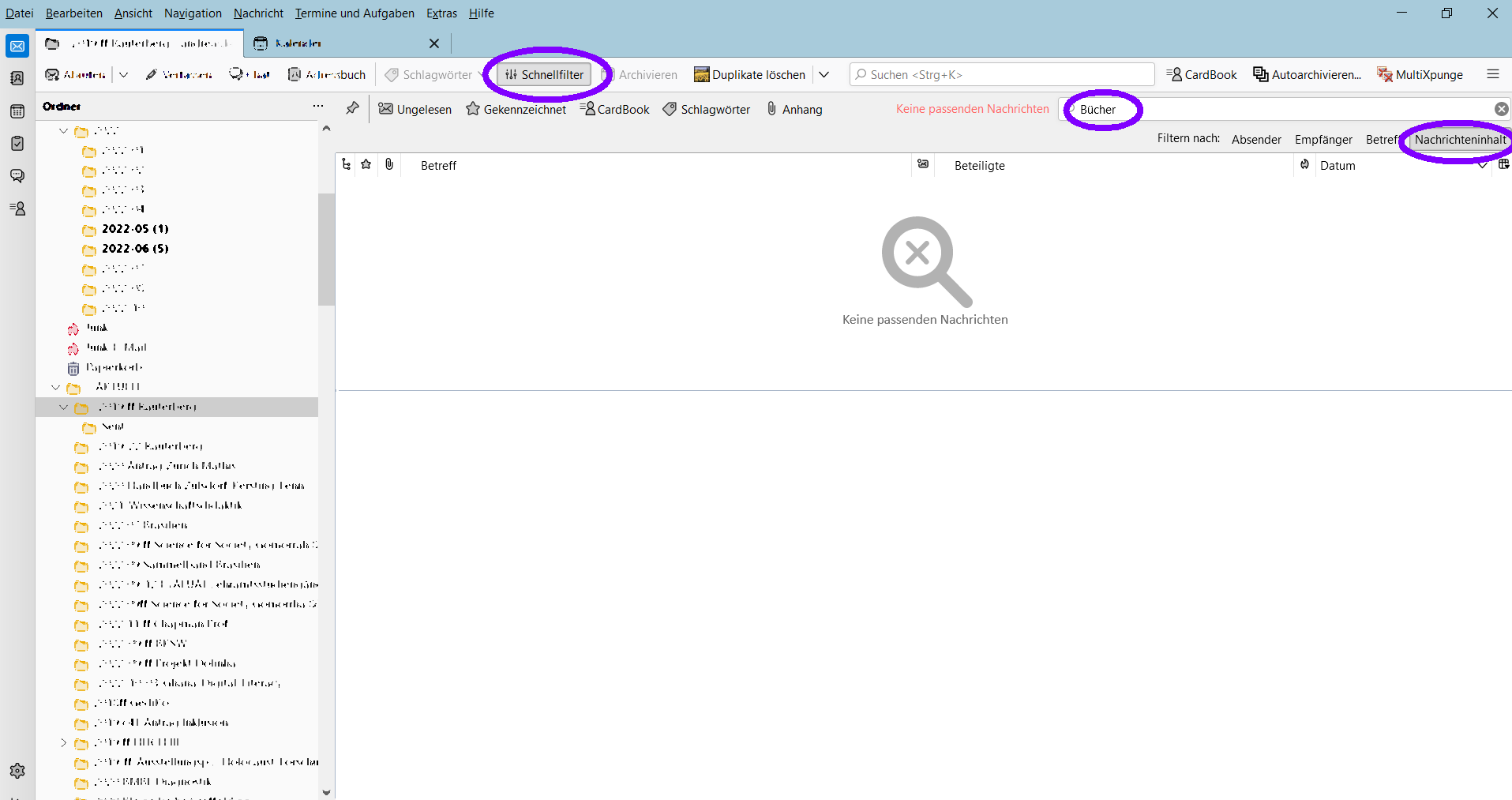
Task: Click the Autoarchivieren... toolbar button
Action: 1308,74
